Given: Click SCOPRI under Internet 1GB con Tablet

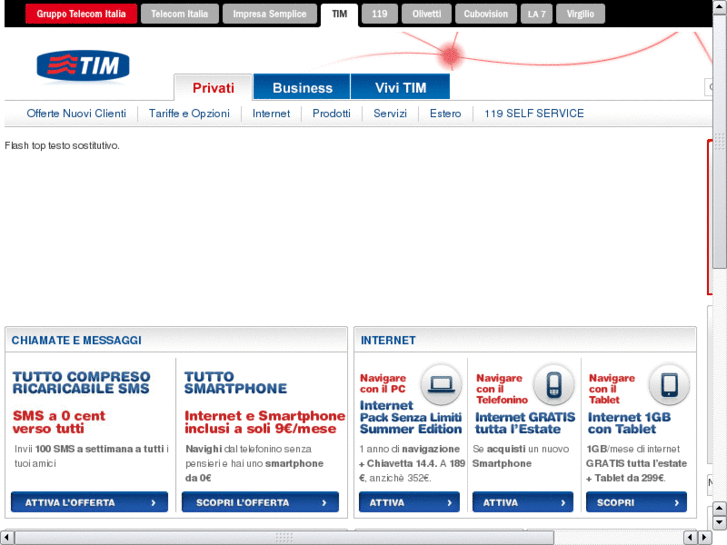Looking at the screenshot, I should (637, 502).
